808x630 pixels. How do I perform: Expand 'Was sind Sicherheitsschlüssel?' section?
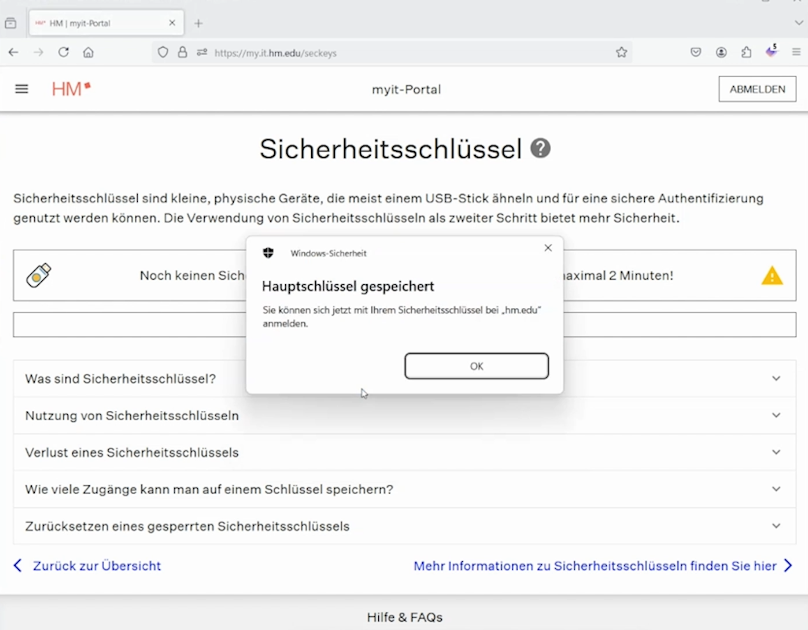pyautogui.click(x=120, y=379)
